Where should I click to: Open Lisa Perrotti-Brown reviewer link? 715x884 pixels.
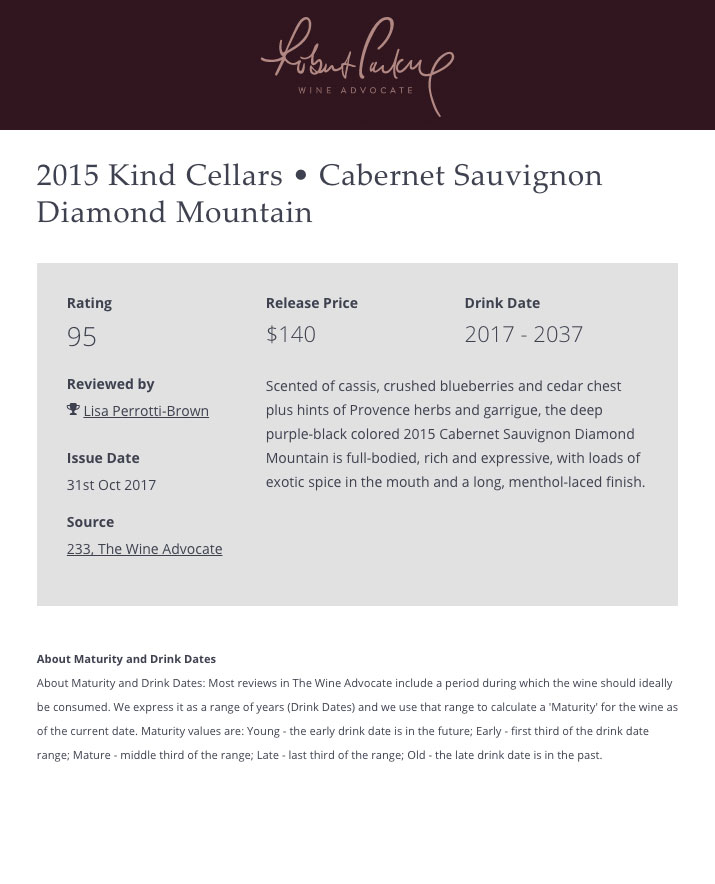(146, 411)
